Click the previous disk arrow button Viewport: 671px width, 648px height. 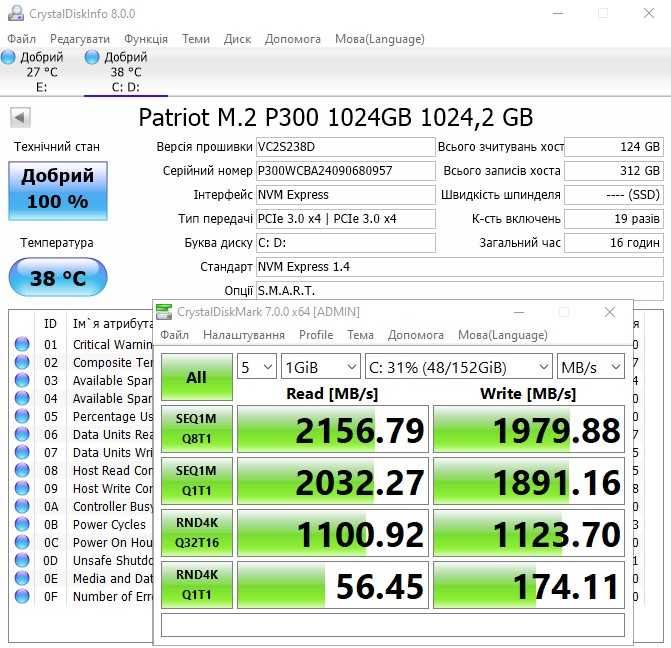point(20,117)
